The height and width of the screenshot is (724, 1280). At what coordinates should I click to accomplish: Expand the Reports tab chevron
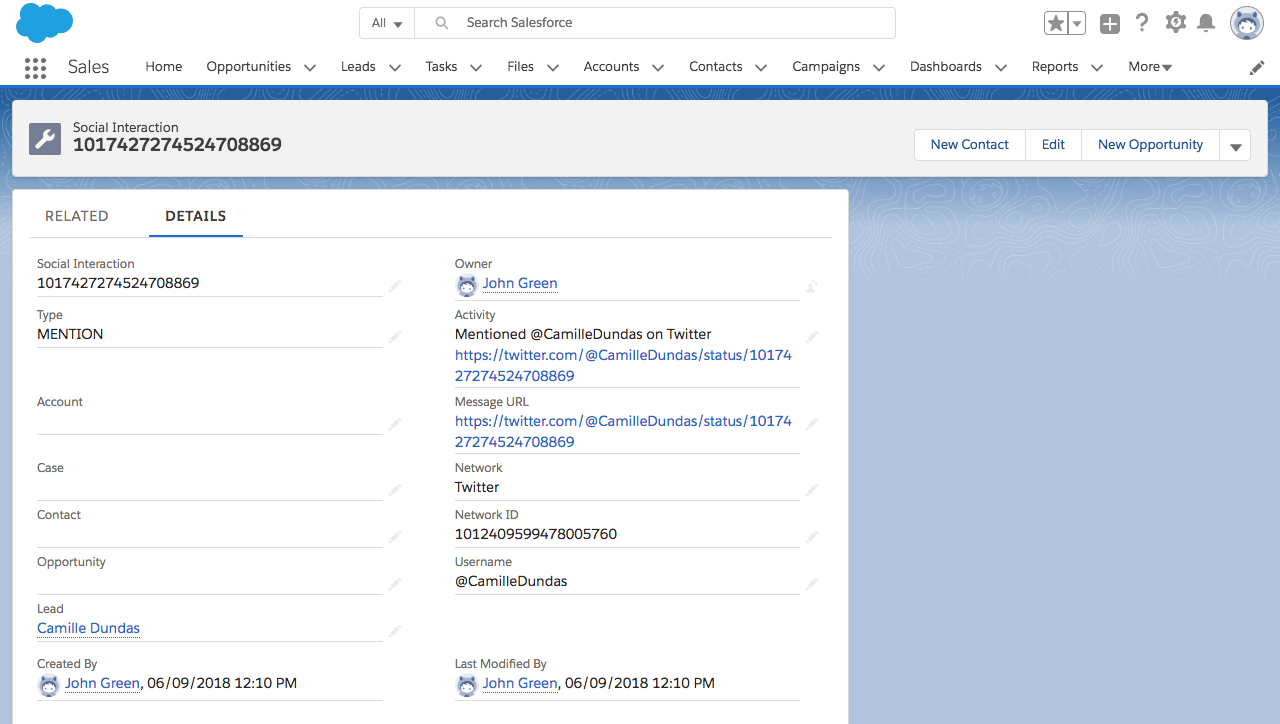coord(1097,68)
